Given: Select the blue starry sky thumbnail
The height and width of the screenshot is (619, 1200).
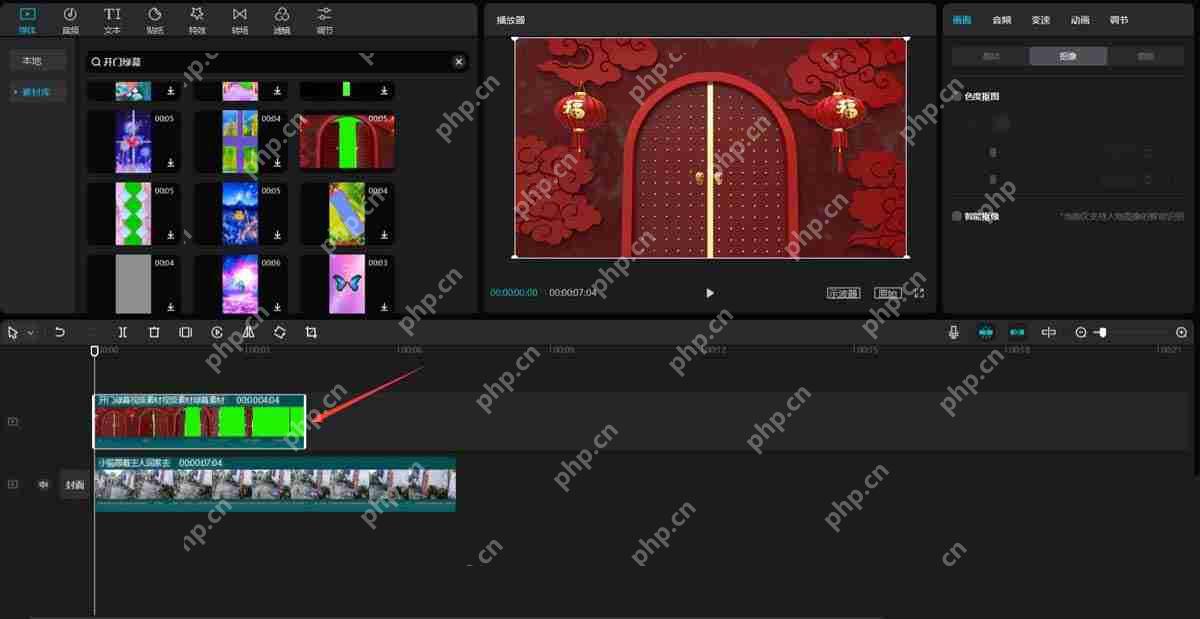Looking at the screenshot, I should 240,213.
